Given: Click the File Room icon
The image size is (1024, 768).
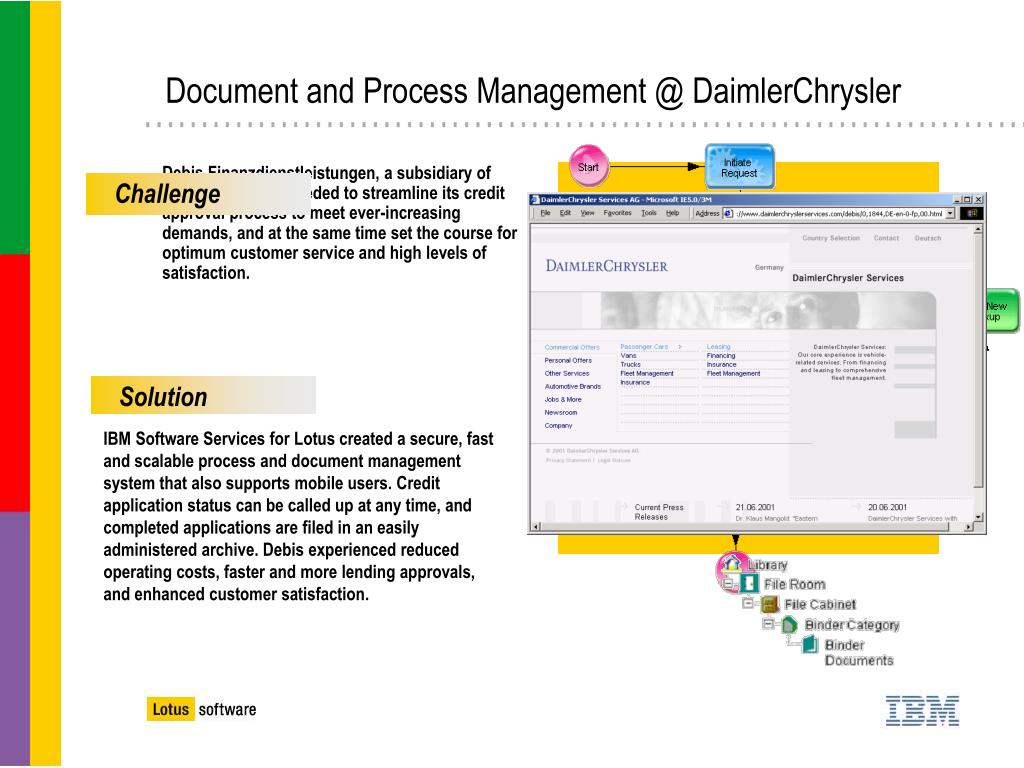Looking at the screenshot, I should [749, 583].
